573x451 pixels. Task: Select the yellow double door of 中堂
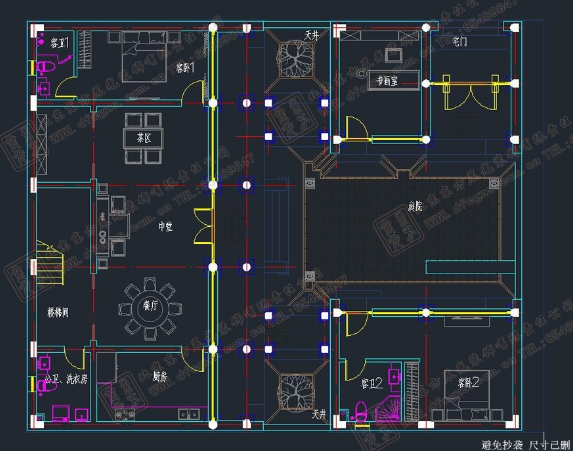[203, 226]
